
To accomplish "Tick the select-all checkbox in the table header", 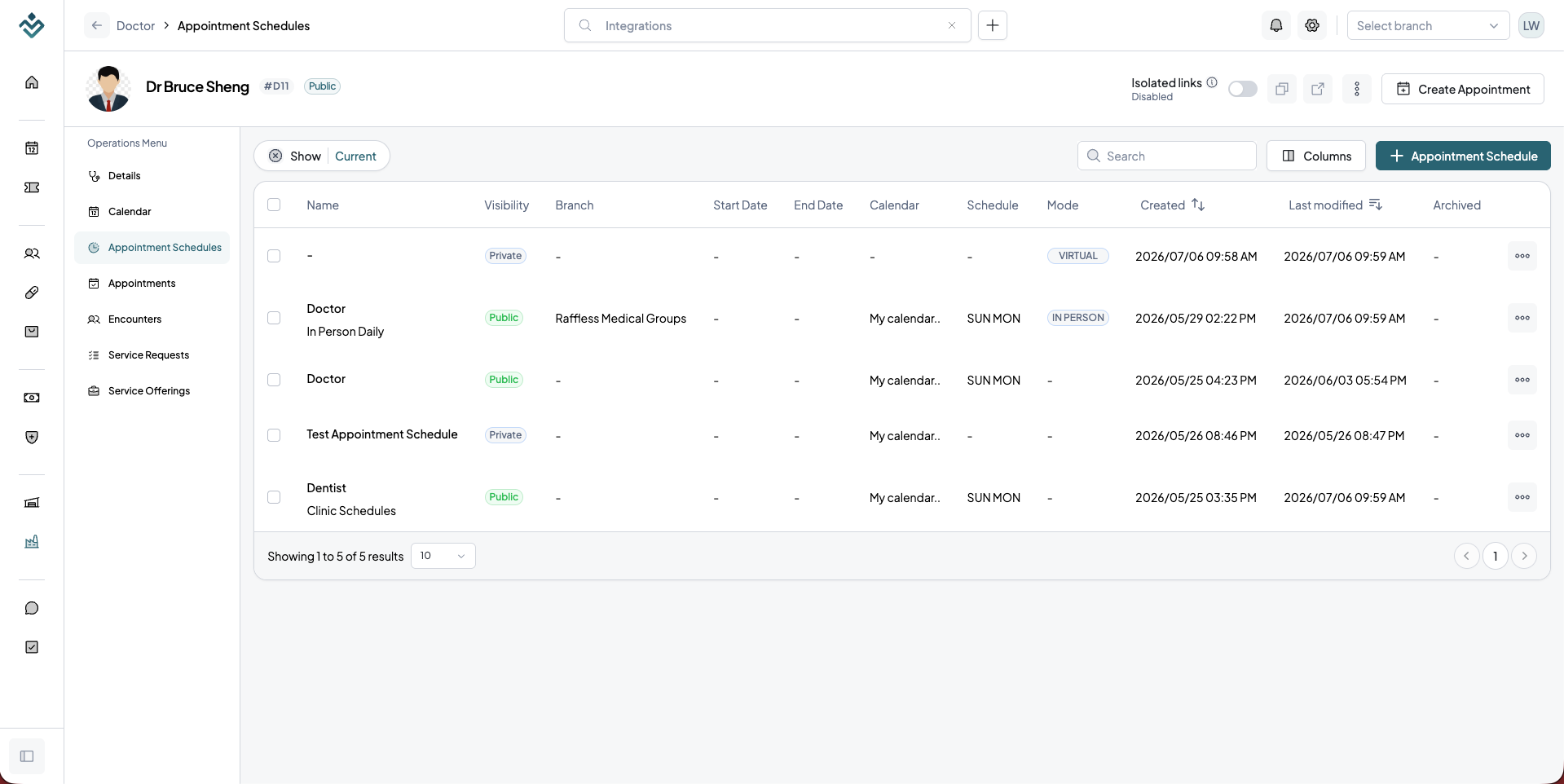I will tap(274, 205).
